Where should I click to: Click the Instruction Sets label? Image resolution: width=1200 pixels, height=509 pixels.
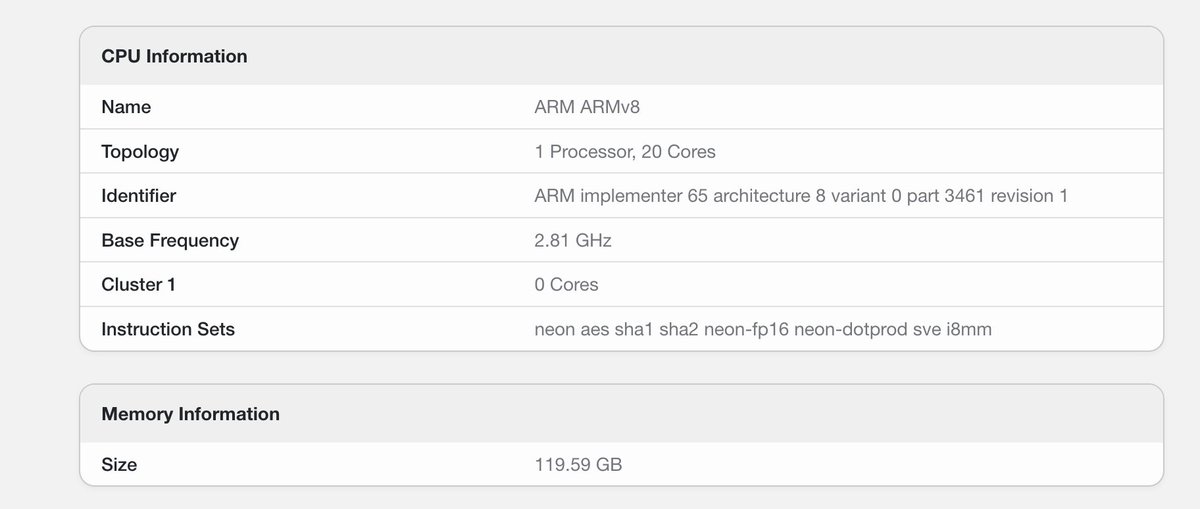click(168, 329)
